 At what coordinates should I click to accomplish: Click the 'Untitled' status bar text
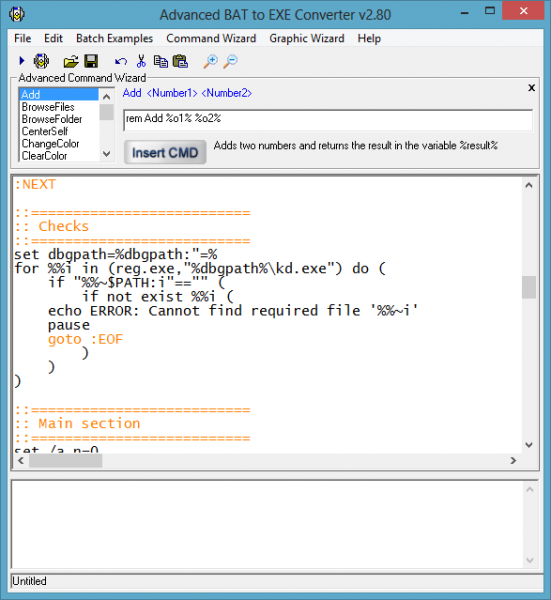point(29,581)
